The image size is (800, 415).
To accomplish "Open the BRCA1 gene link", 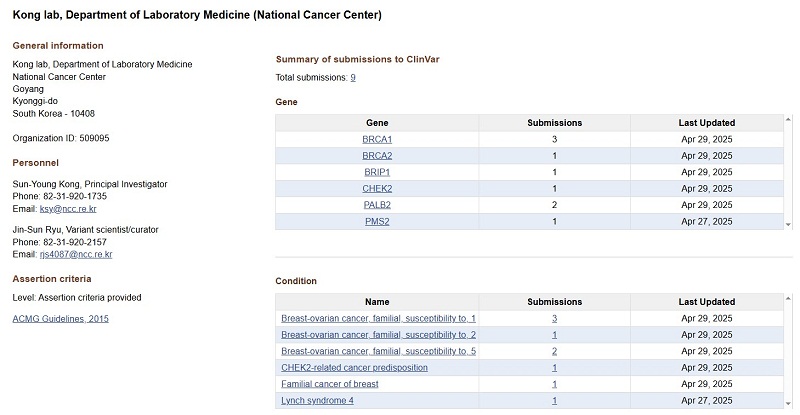I will point(377,139).
